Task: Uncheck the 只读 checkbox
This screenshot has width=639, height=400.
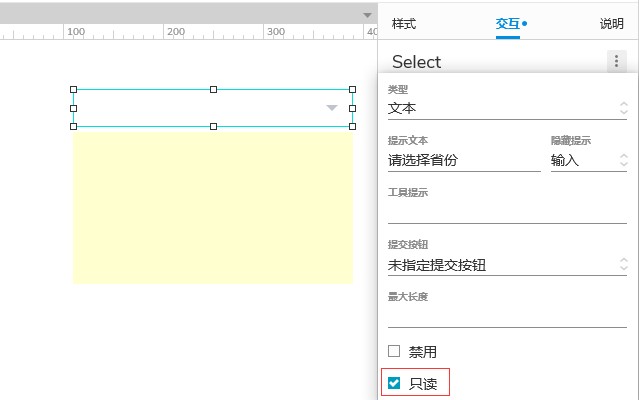Action: click(394, 383)
